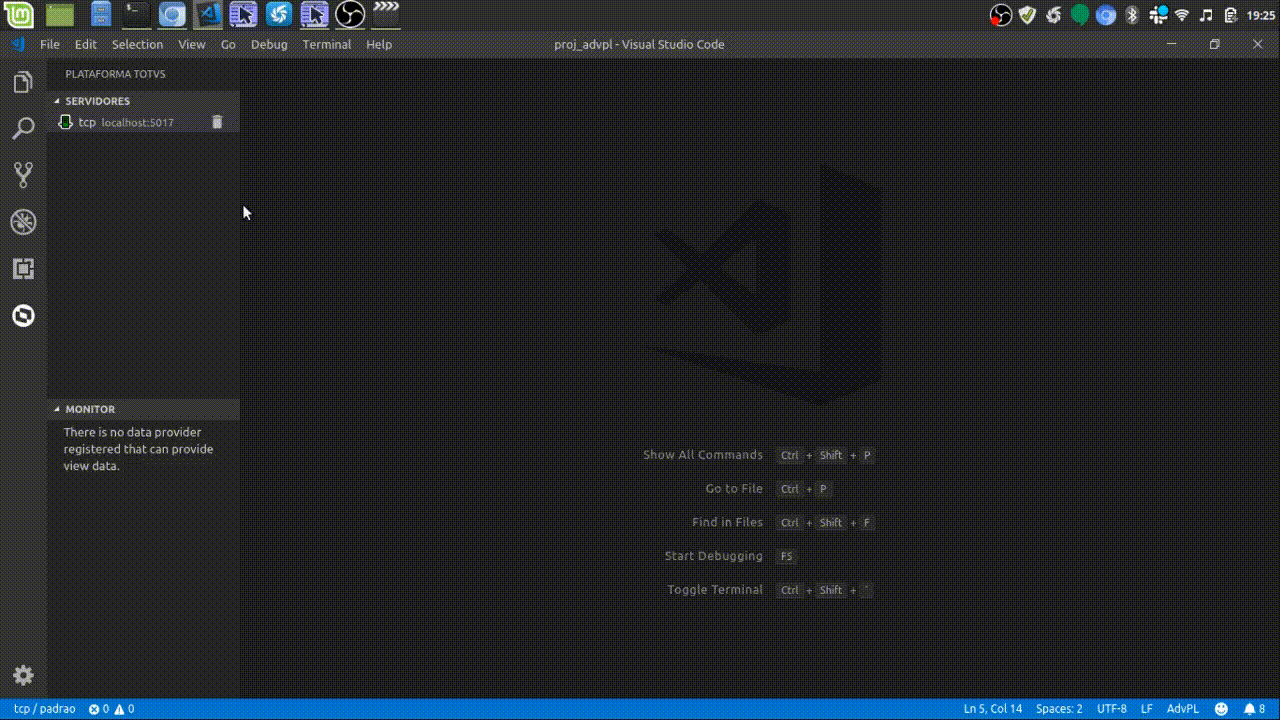
Task: Open the Extensions view
Action: pyautogui.click(x=23, y=269)
